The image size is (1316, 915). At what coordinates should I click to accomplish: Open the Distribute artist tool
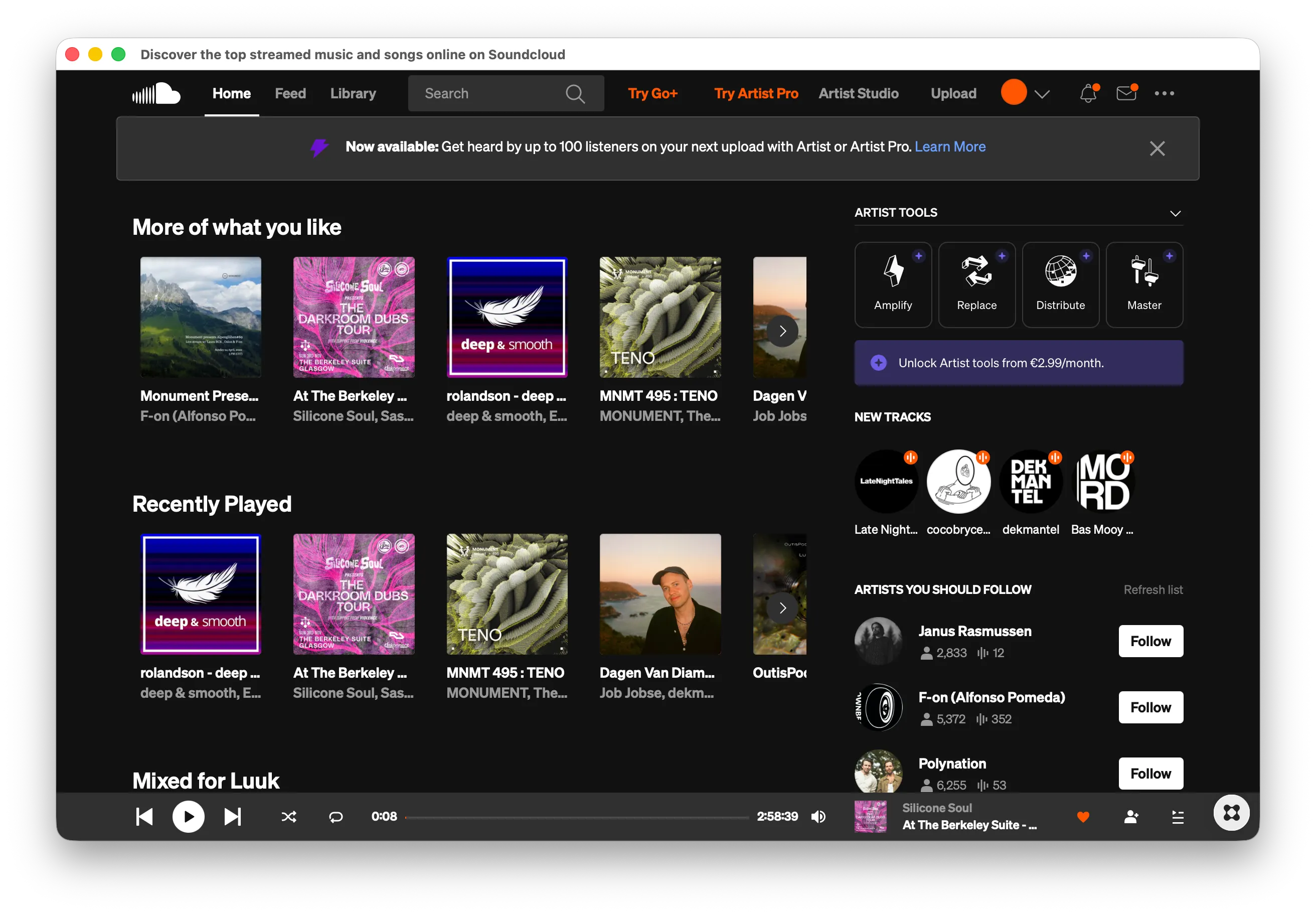[x=1060, y=284]
